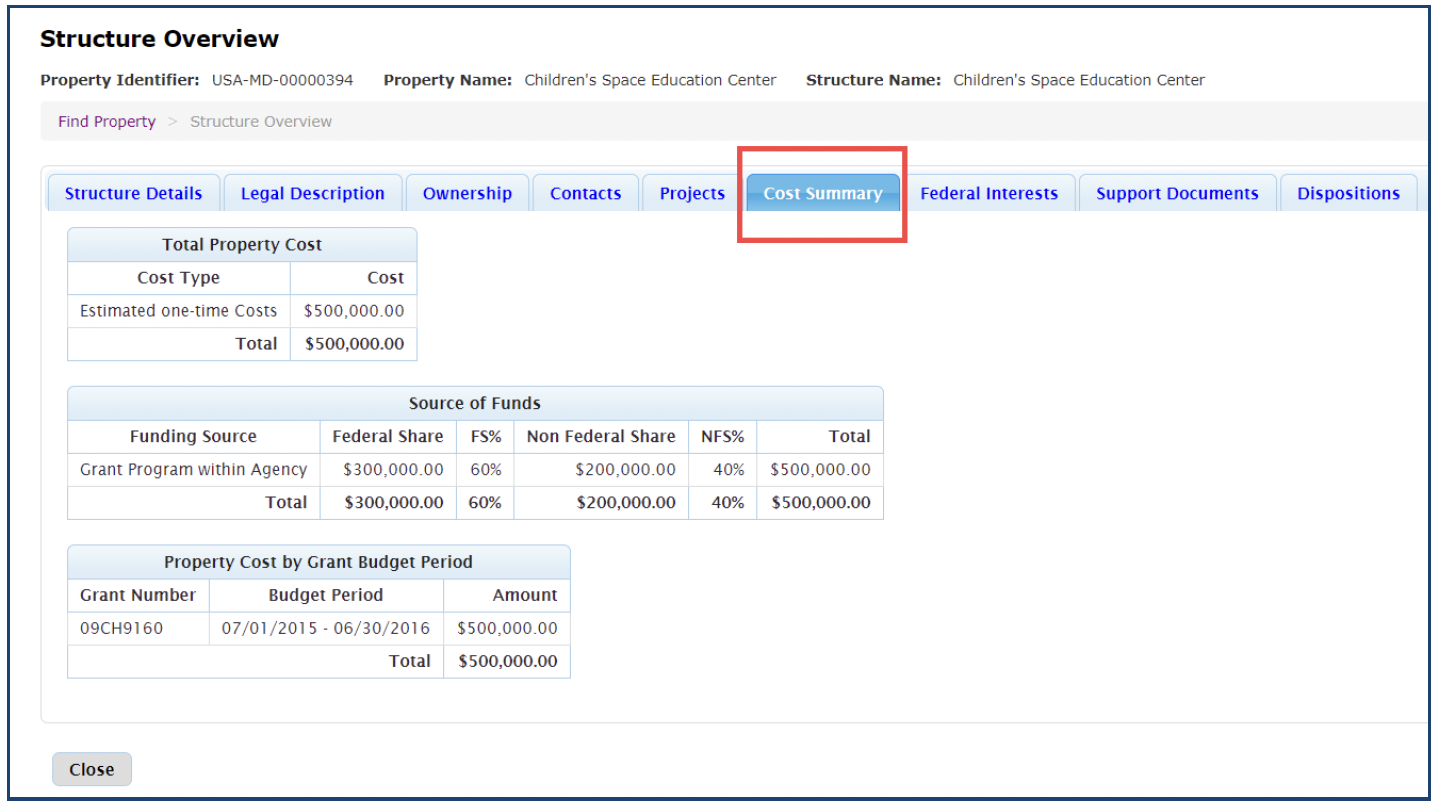
Task: Click the Structure Overview breadcrumb text
Action: click(260, 122)
